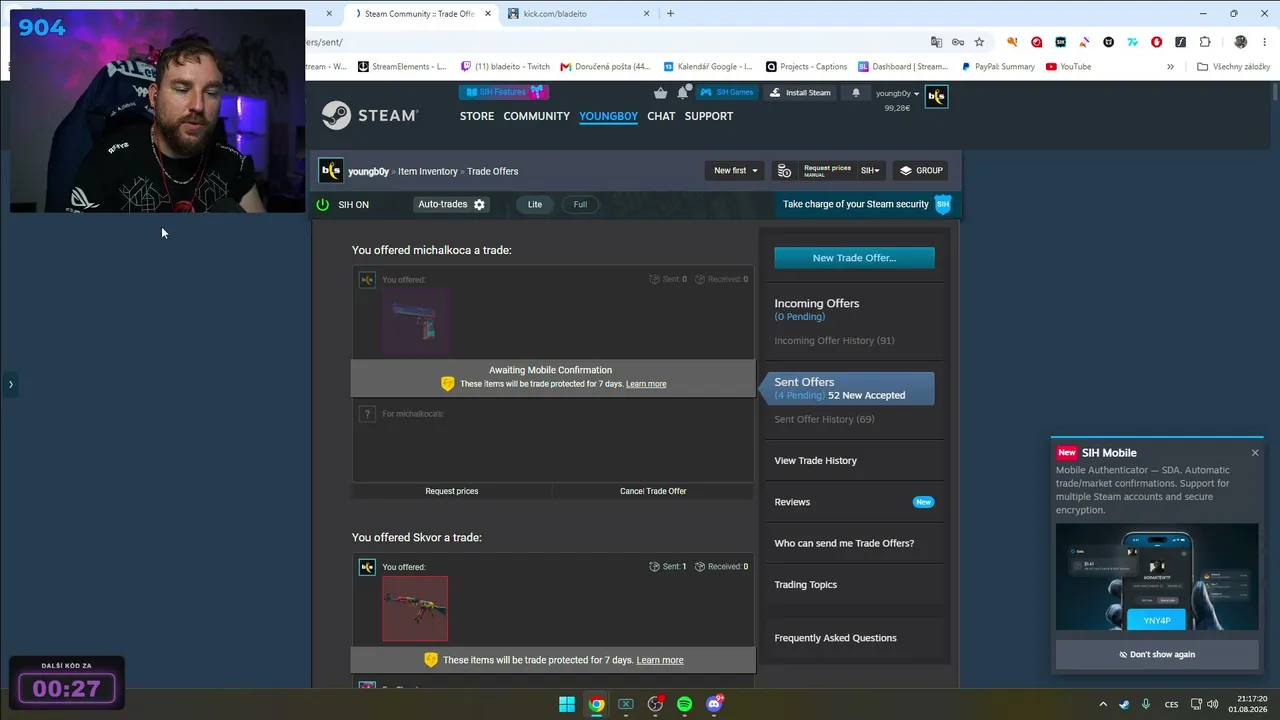
Task: Expand the left side panel arrow
Action: (10, 384)
